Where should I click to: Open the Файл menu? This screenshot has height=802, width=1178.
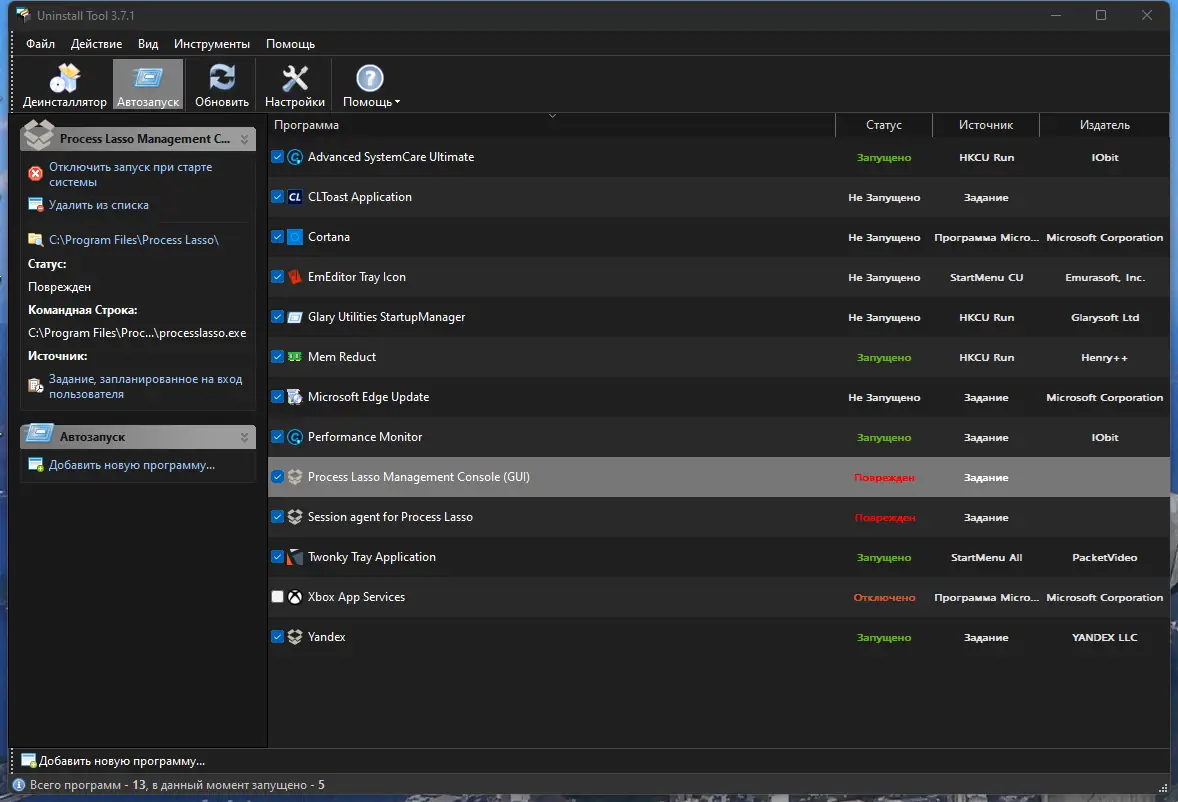pyautogui.click(x=41, y=44)
